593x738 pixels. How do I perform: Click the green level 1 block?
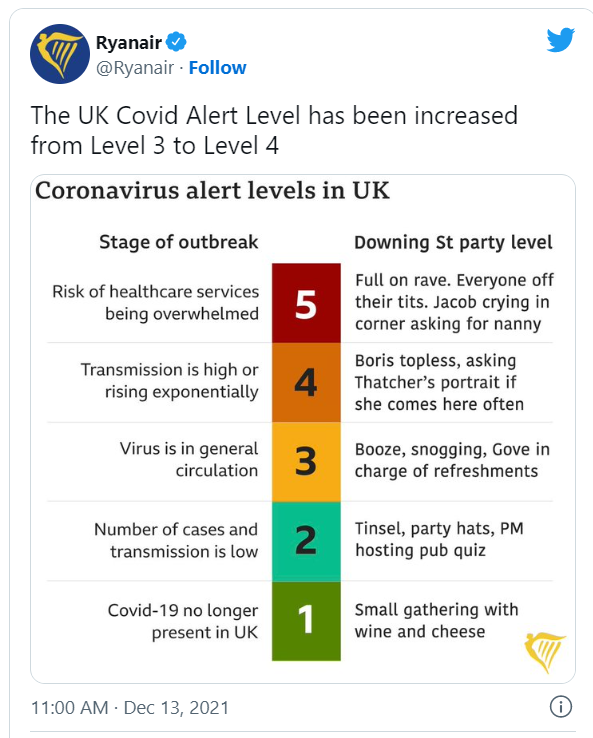coord(306,621)
